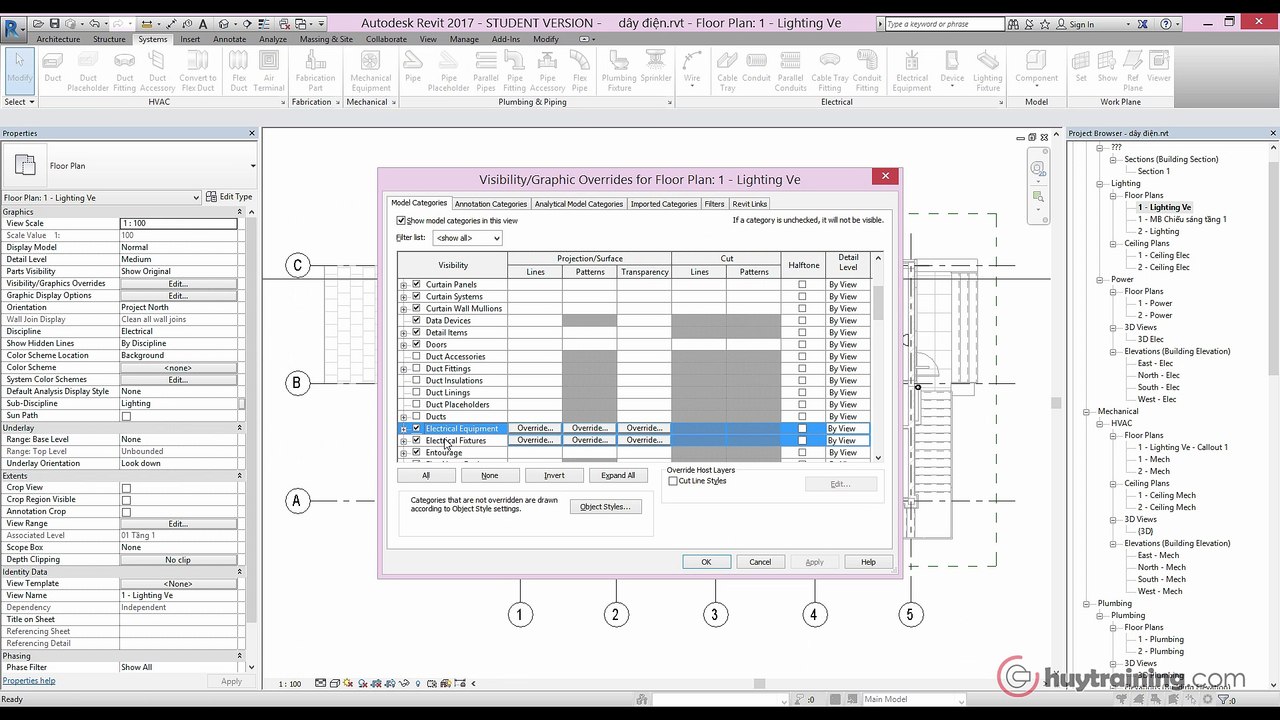This screenshot has height=720, width=1280.
Task: Click the category list vertical scrollbar
Action: pyautogui.click(x=878, y=358)
